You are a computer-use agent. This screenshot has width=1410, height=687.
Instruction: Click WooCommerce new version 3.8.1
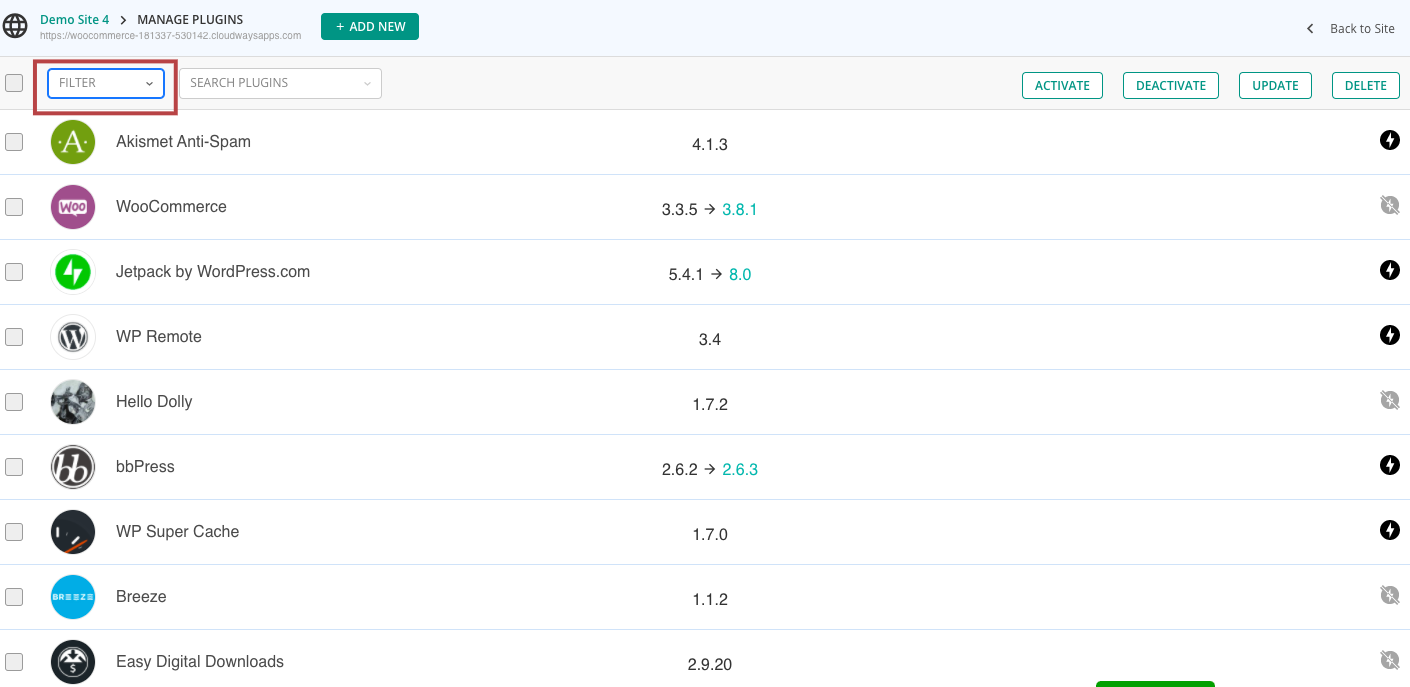pos(740,210)
